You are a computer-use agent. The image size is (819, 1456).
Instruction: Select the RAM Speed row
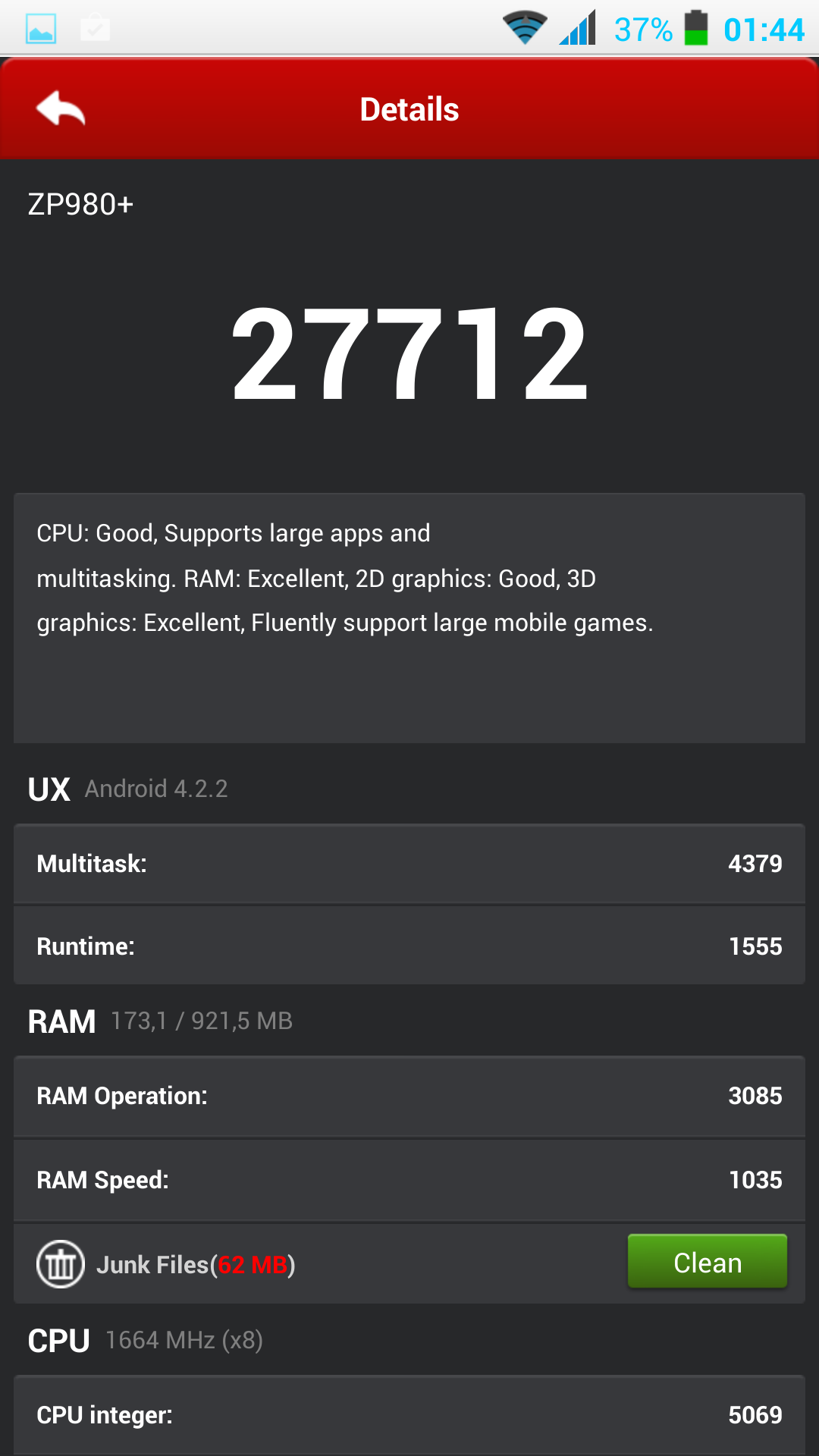point(409,1180)
